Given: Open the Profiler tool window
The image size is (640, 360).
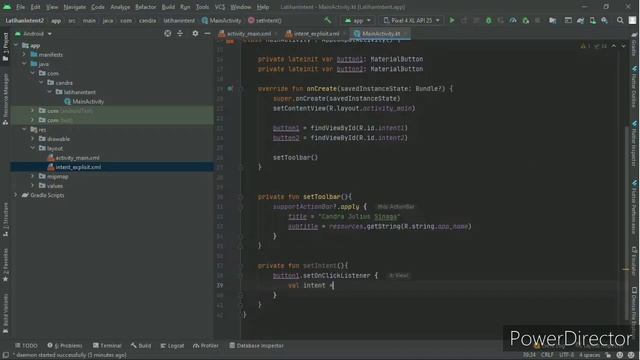Looking at the screenshot, I should (x=206, y=346).
